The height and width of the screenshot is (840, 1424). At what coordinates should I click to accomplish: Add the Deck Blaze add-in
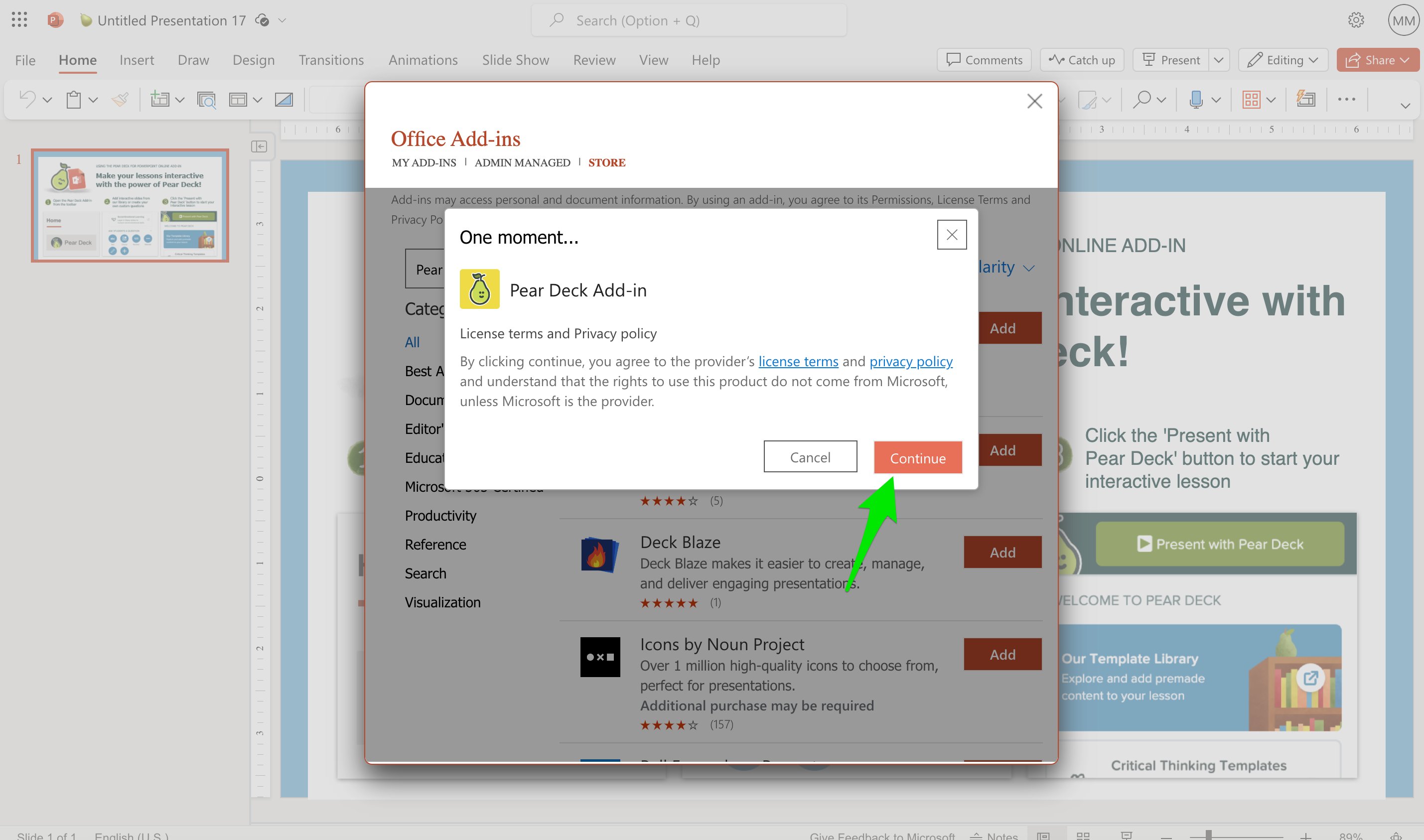1002,552
